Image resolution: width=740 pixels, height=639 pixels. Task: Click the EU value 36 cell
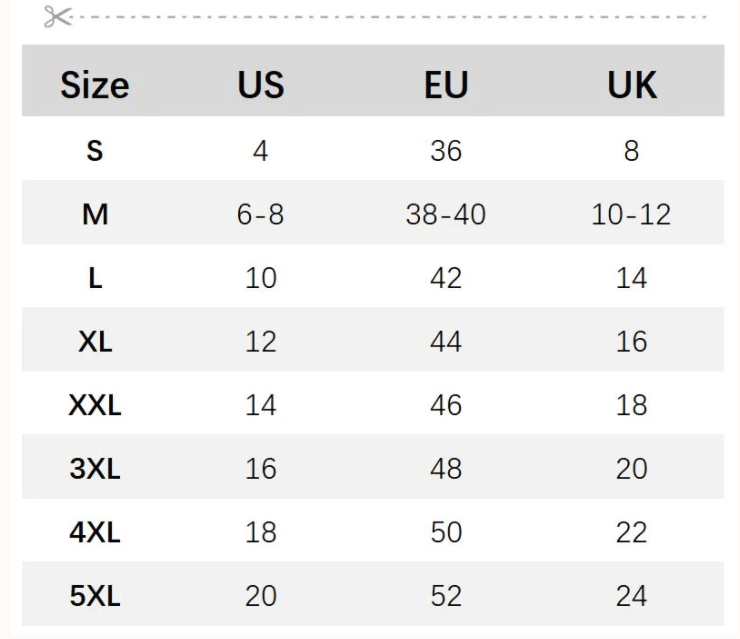point(446,151)
